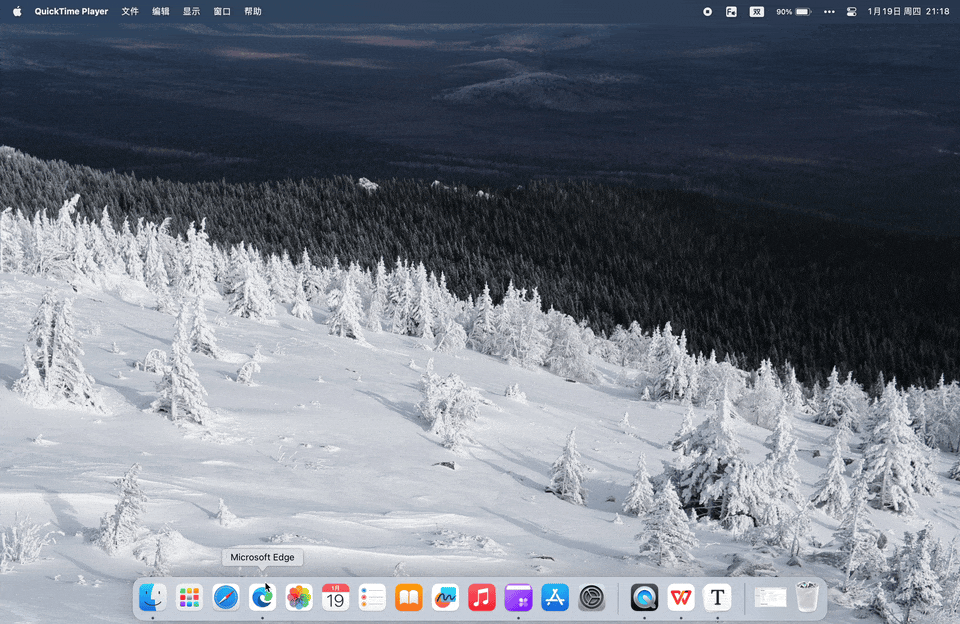960x624 pixels.
Task: Open Calendar showing the 19th
Action: (x=334, y=597)
